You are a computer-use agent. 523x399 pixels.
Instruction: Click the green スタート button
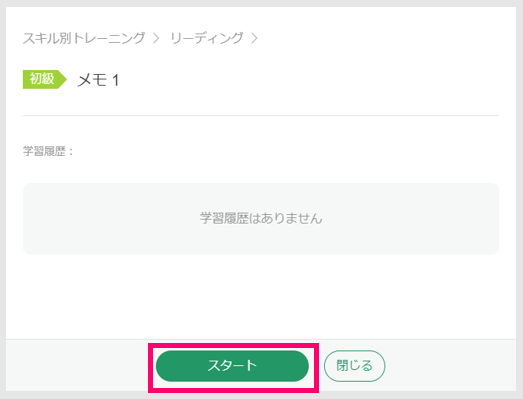click(x=232, y=366)
